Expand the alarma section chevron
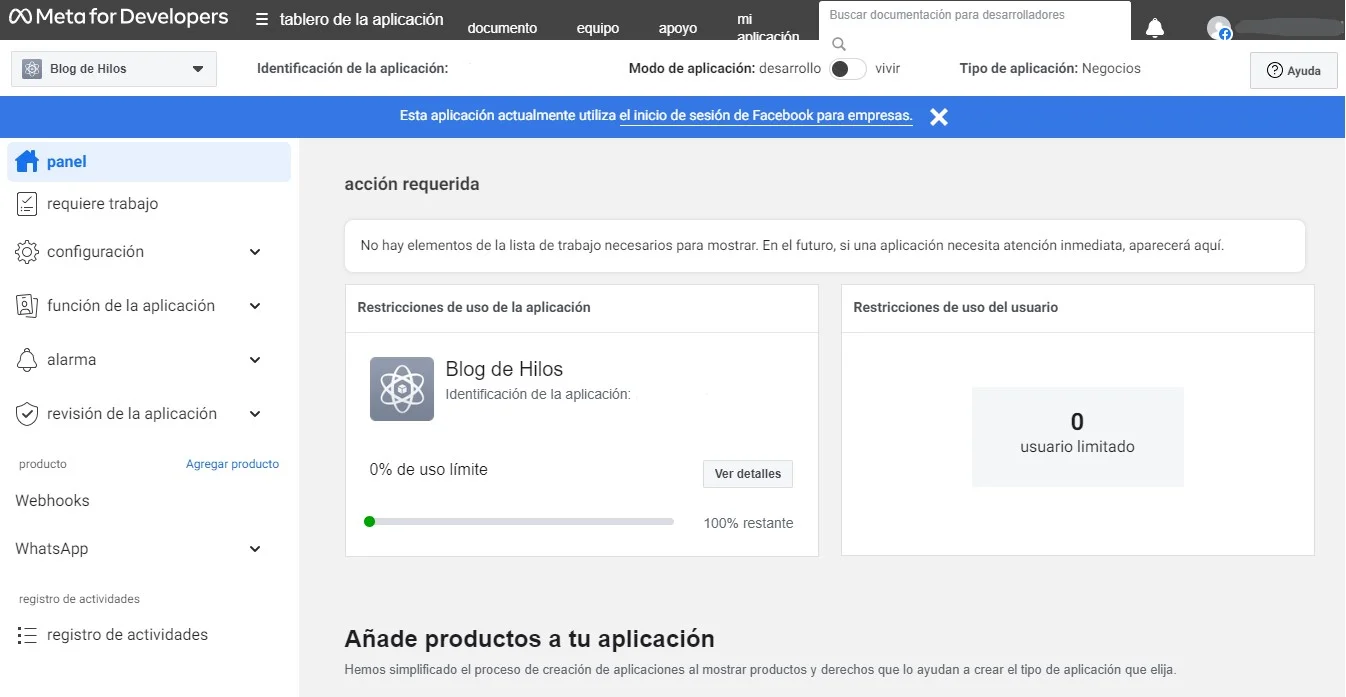 tap(255, 360)
